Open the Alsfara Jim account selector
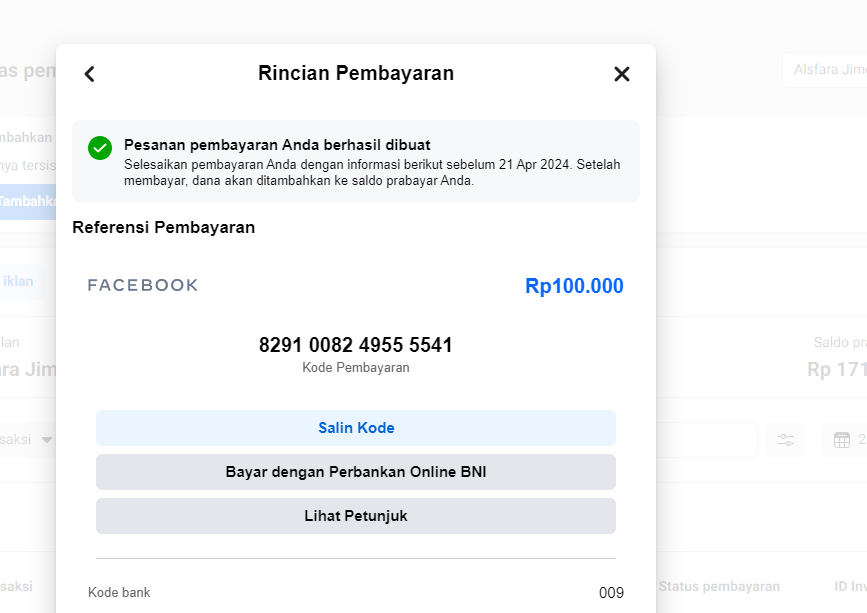Viewport: 867px width, 613px height. coord(825,70)
